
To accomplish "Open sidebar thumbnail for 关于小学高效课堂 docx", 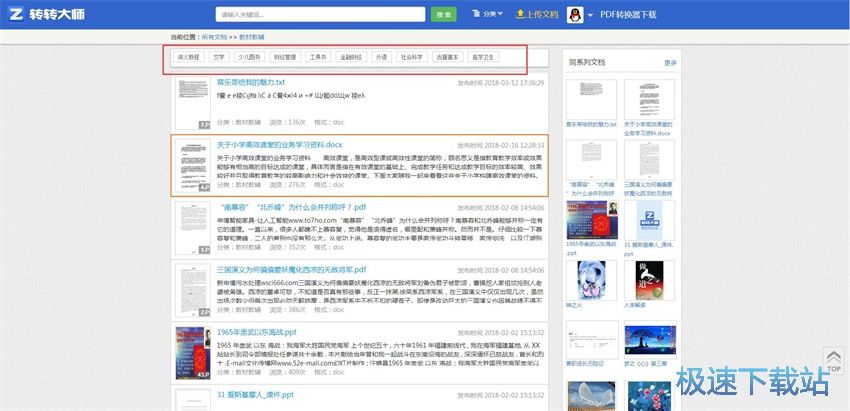I will [649, 99].
